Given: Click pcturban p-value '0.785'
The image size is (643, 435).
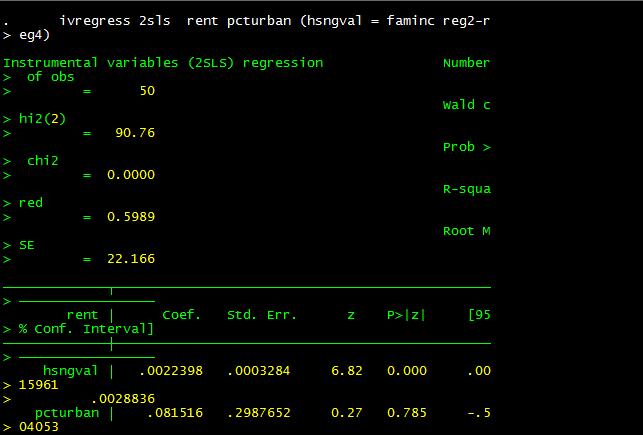Looking at the screenshot, I should click(x=407, y=412).
